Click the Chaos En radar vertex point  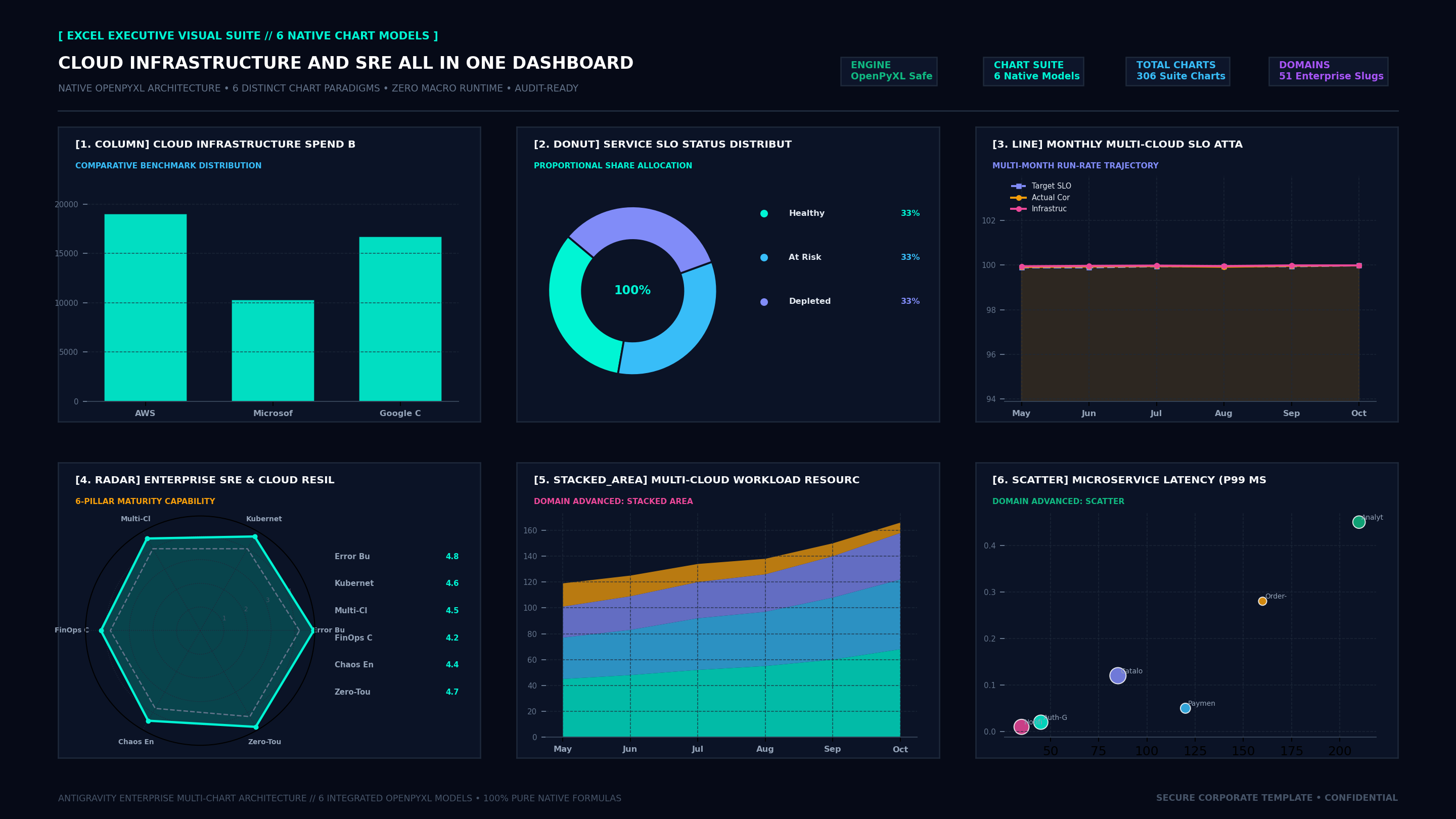coord(149,720)
